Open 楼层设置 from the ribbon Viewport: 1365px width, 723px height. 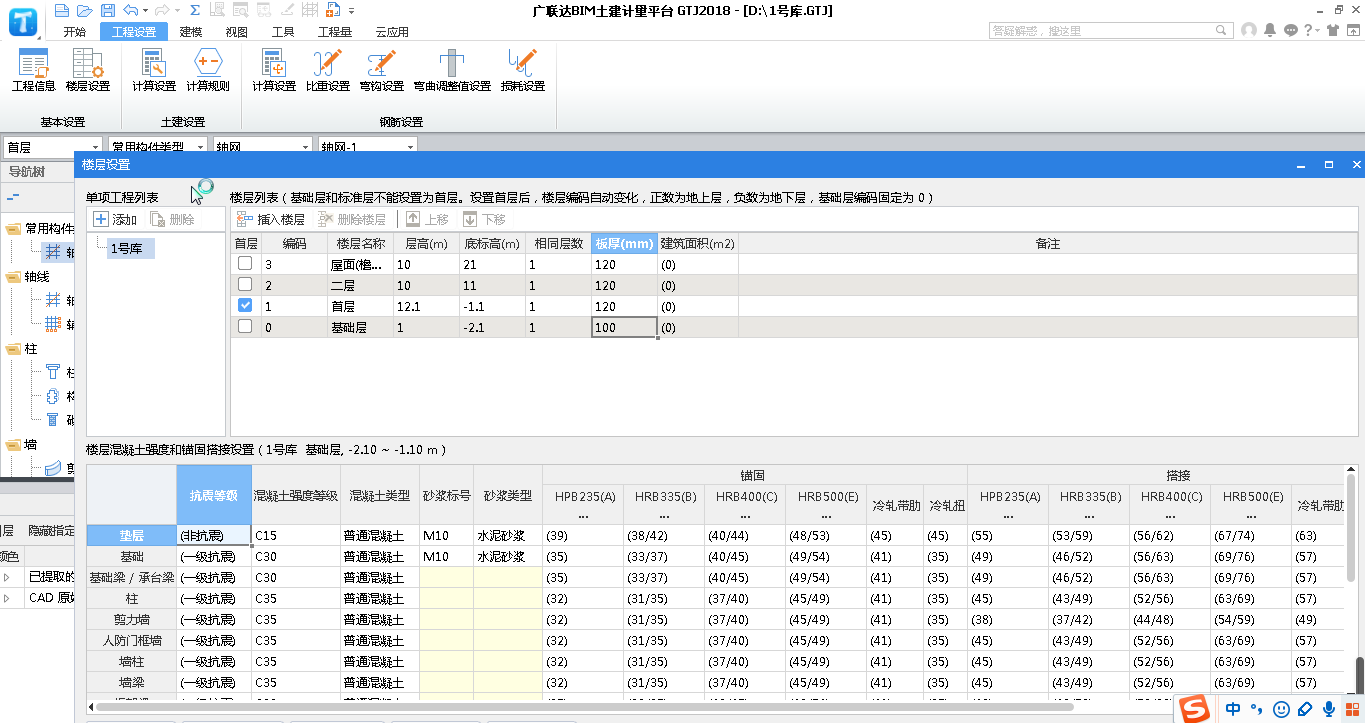pyautogui.click(x=88, y=71)
